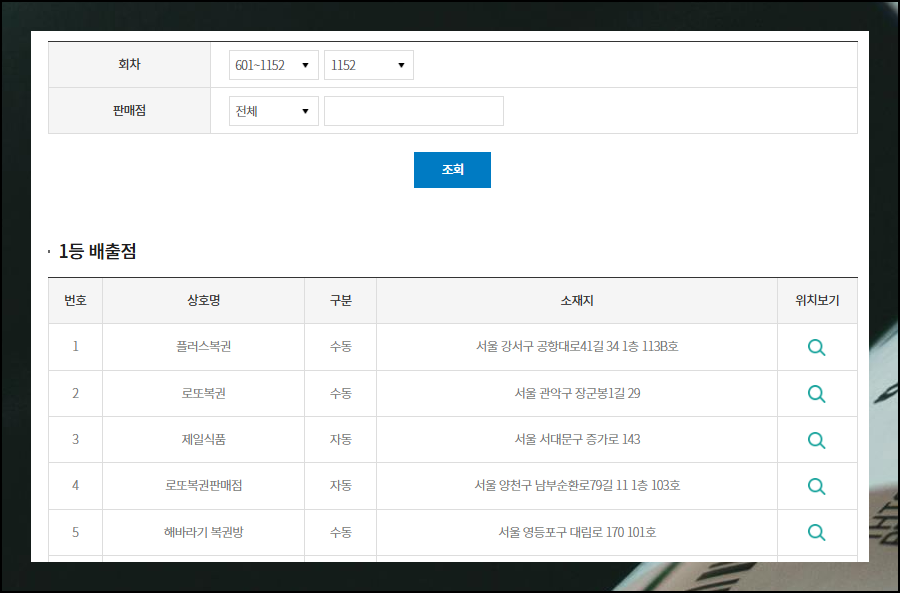Click the store name 플러스복권
The image size is (900, 593).
[x=203, y=347]
